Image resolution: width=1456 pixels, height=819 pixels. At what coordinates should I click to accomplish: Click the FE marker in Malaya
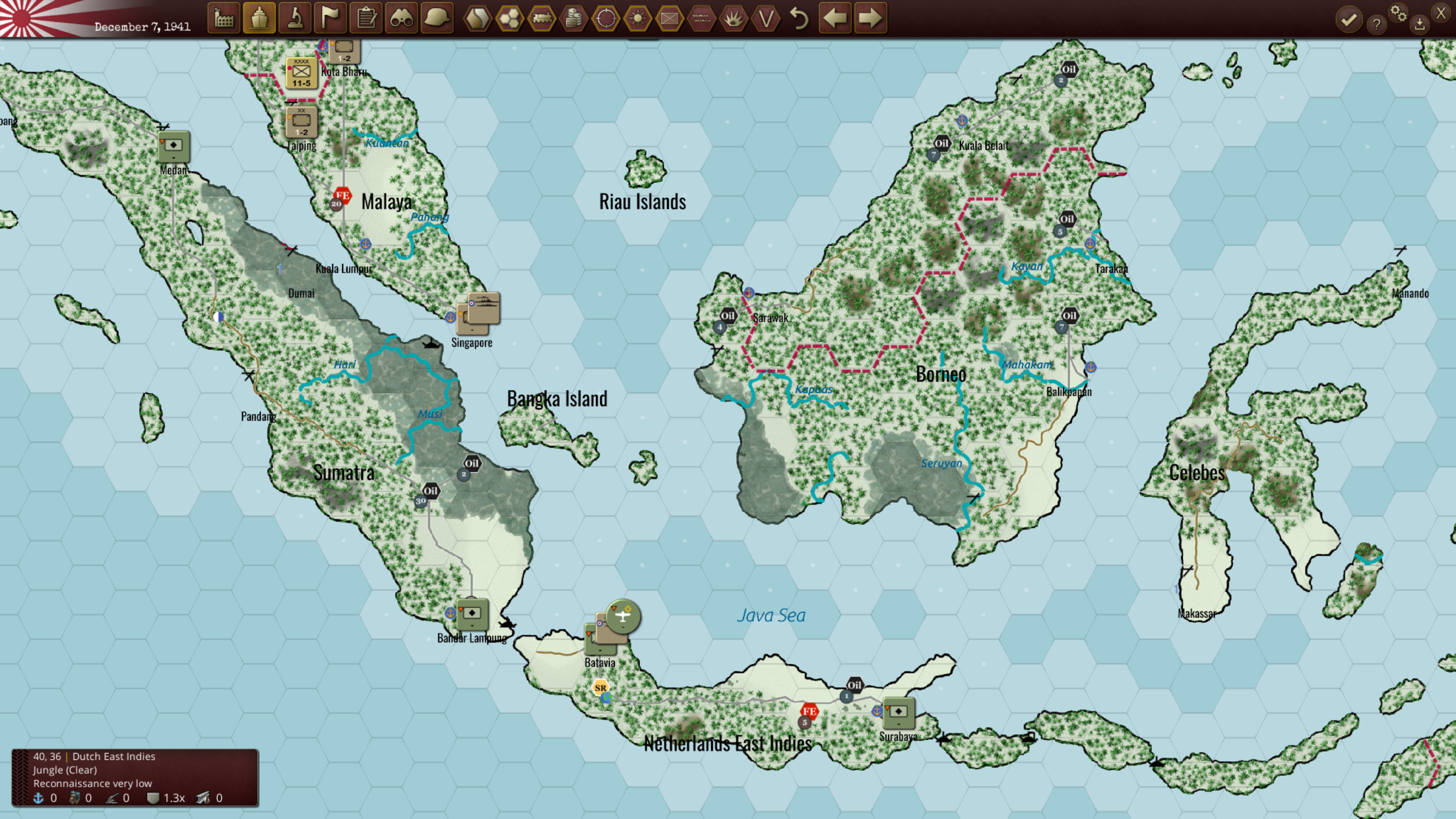coord(343,196)
